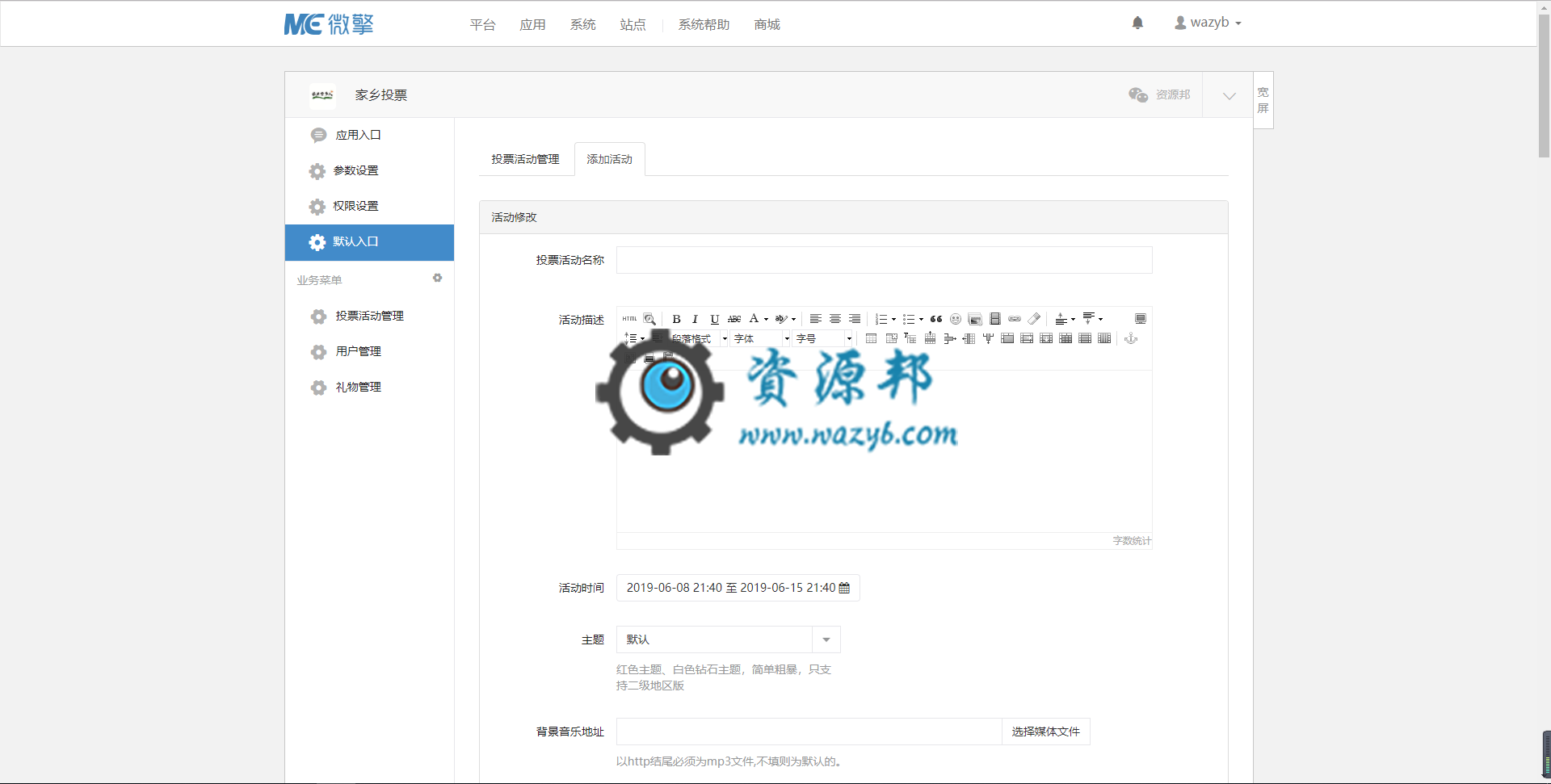
Task: Insert hyperlink chain icon
Action: 1015,319
